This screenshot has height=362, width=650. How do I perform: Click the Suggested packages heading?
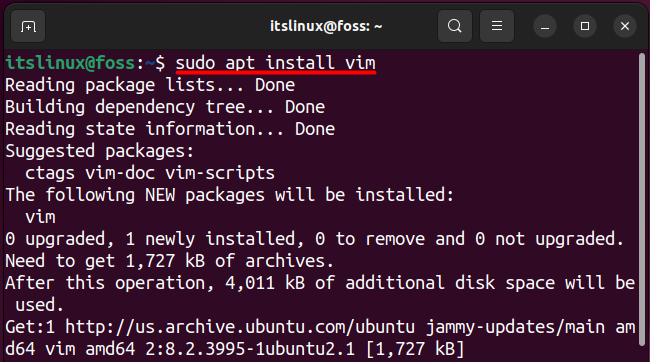(99, 151)
